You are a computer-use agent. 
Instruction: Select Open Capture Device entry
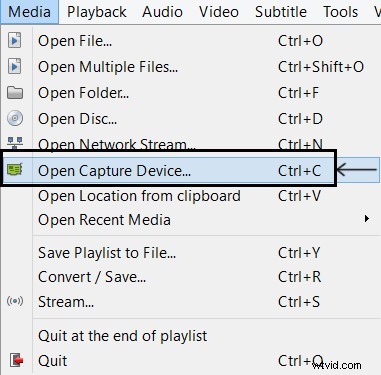pyautogui.click(x=190, y=170)
